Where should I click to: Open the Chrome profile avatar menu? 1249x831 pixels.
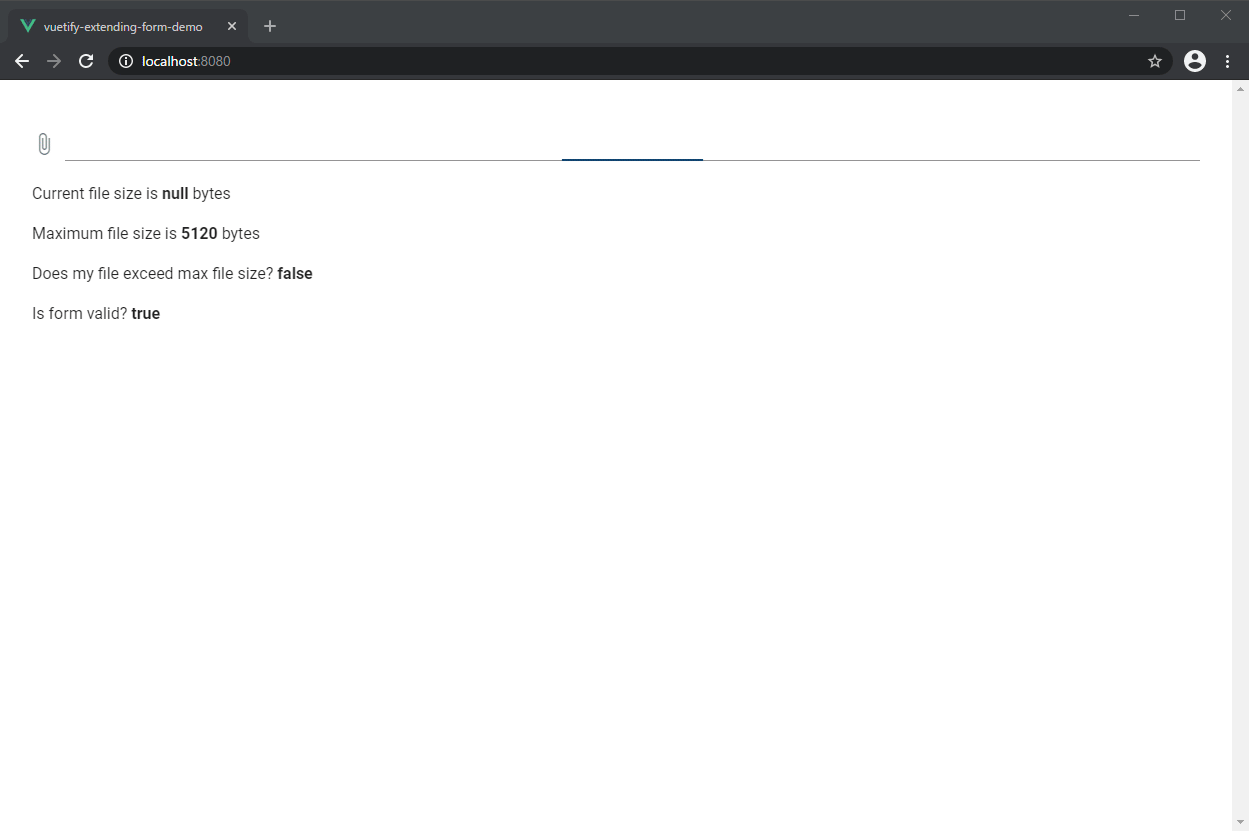coord(1194,61)
